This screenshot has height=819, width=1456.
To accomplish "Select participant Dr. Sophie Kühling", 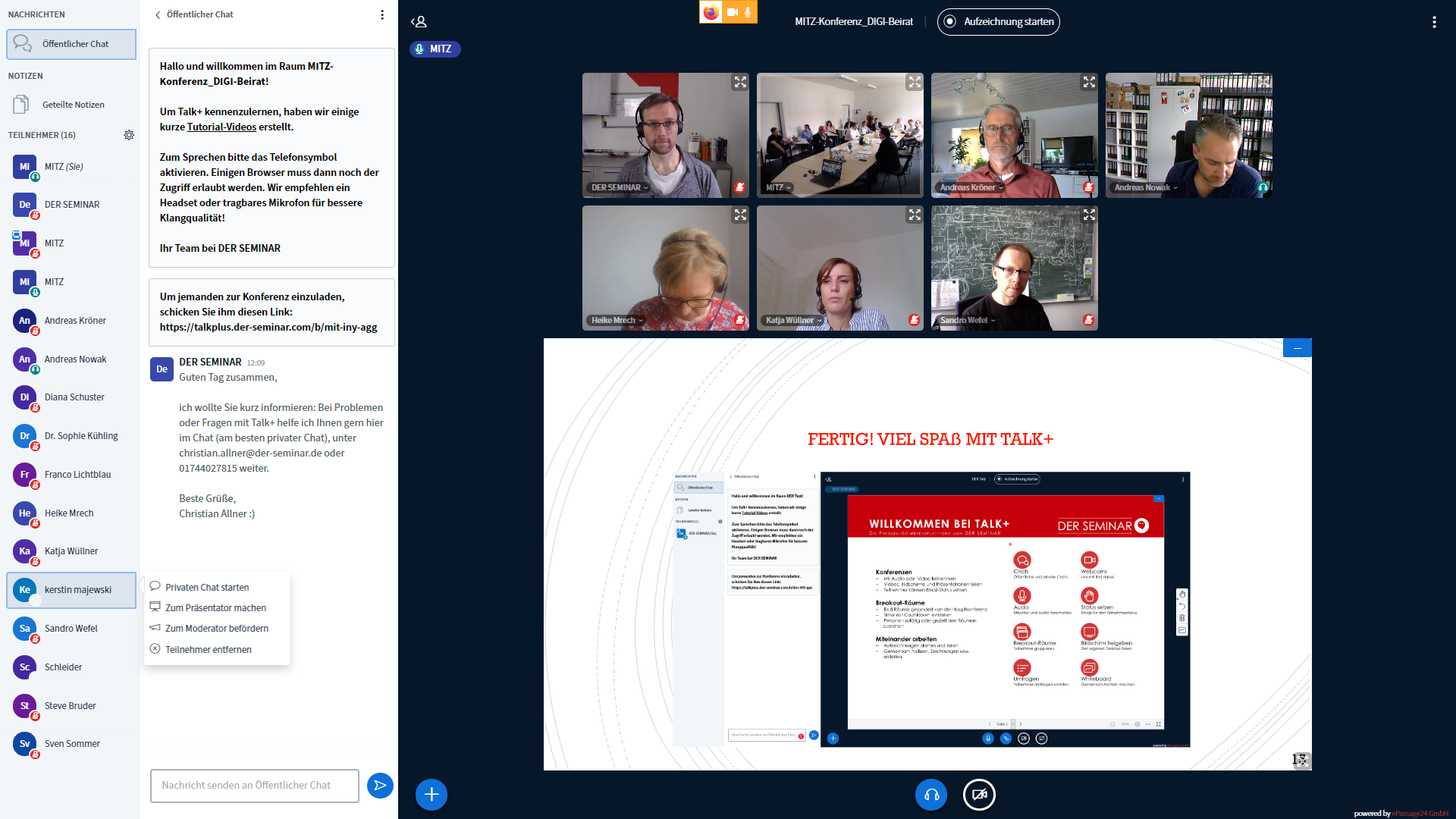I will pyautogui.click(x=71, y=436).
